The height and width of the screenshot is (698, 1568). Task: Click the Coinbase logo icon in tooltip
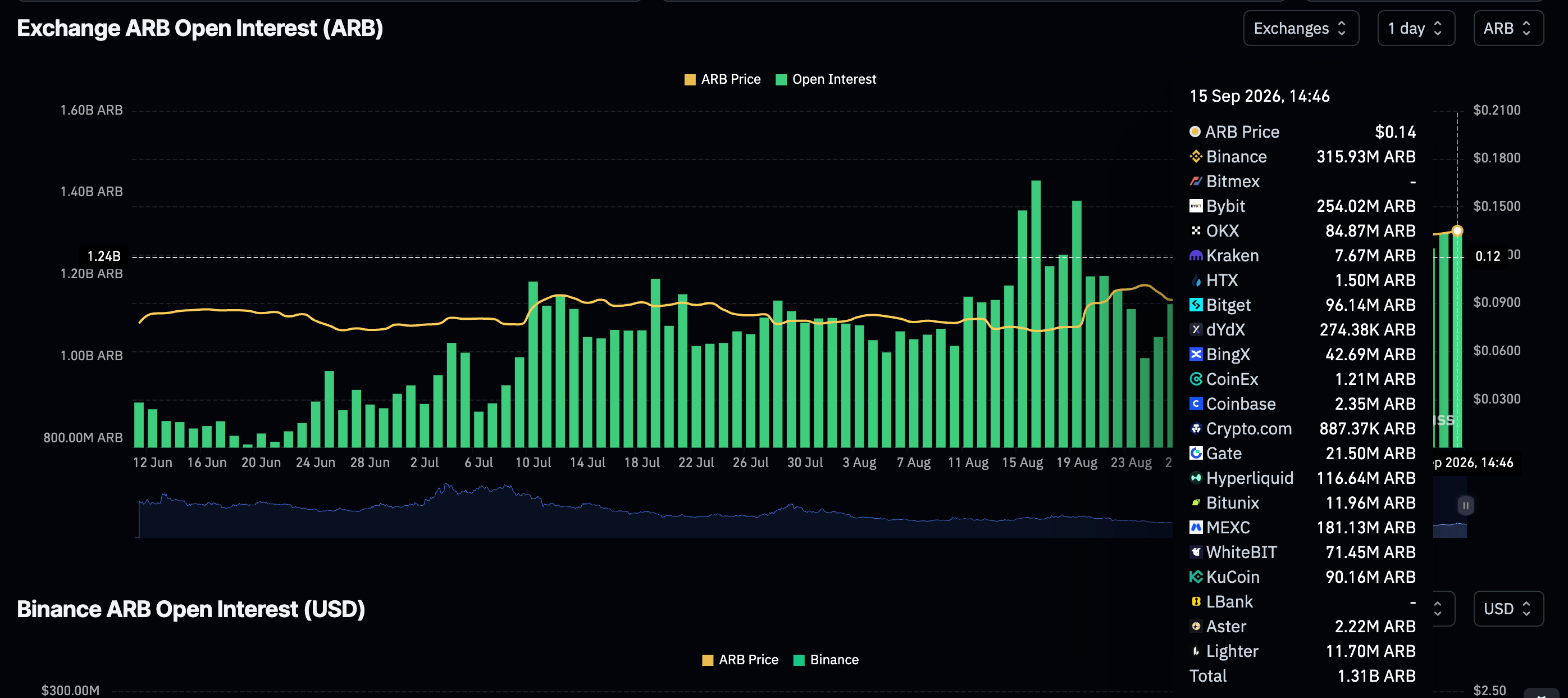[x=1196, y=404]
